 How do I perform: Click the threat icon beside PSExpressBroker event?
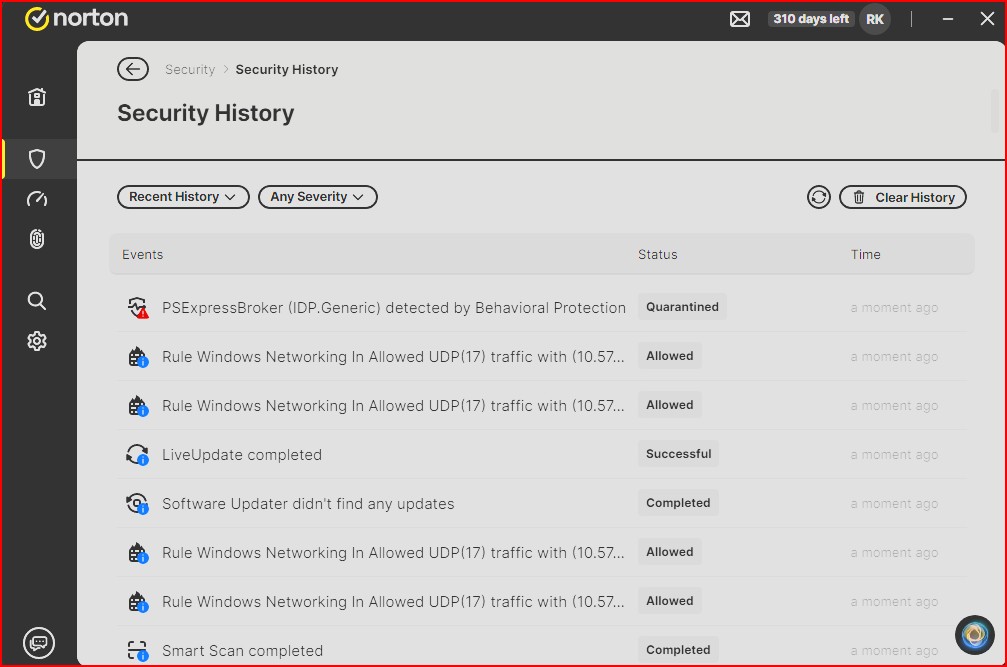137,308
